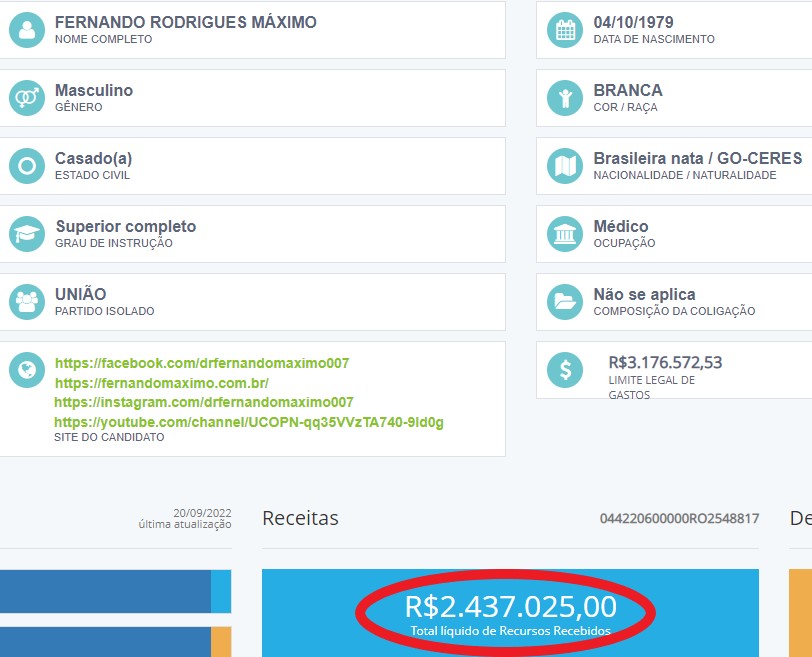This screenshot has width=812, height=657.
Task: Click the group icon beside Partido Isolado
Action: point(27,301)
